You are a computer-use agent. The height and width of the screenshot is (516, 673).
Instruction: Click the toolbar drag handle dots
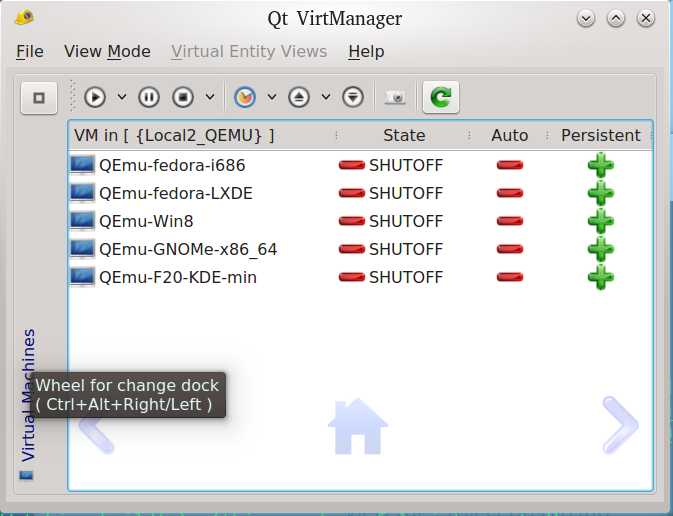(73, 96)
